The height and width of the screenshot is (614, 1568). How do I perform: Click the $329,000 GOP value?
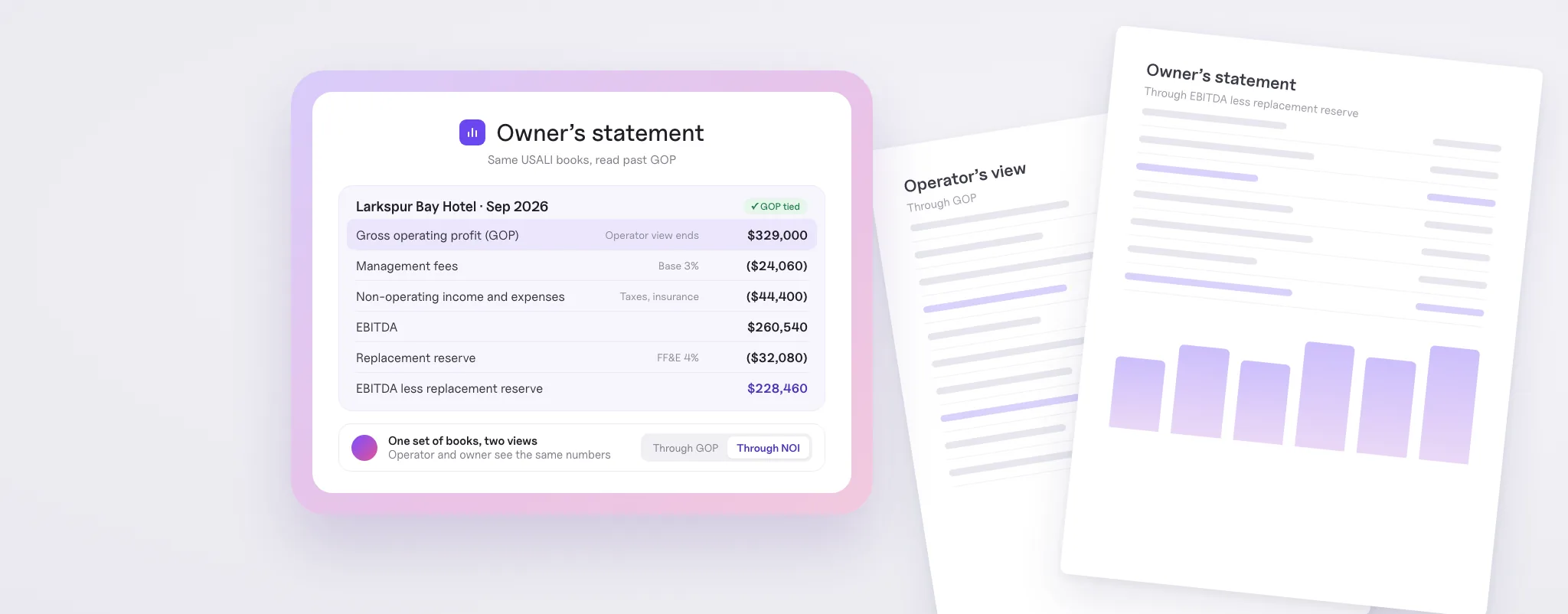point(777,235)
